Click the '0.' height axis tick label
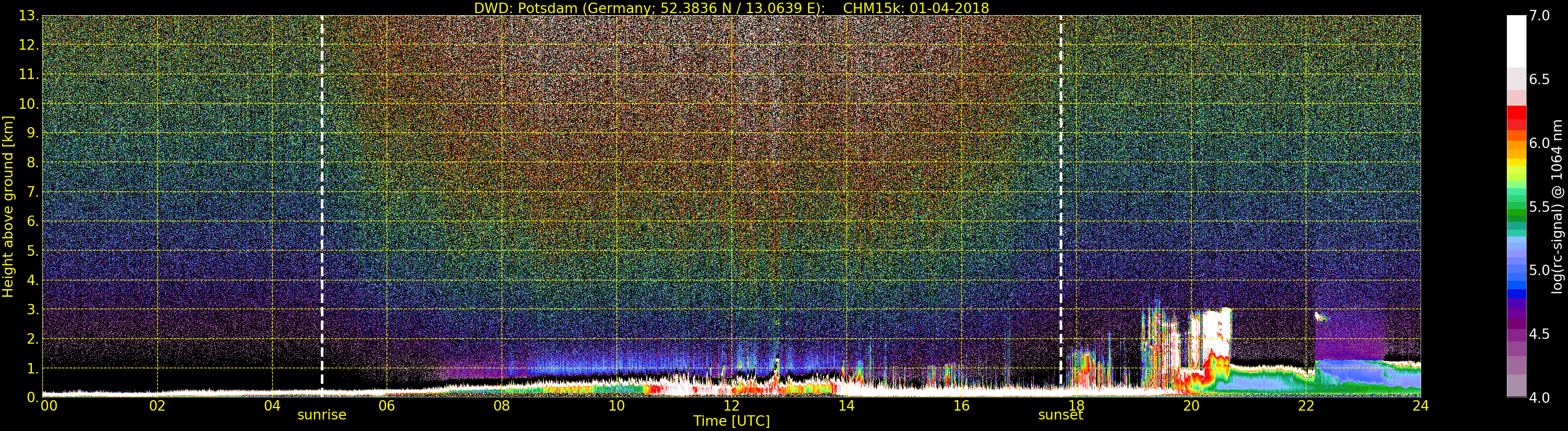This screenshot has width=1568, height=431. coord(33,398)
